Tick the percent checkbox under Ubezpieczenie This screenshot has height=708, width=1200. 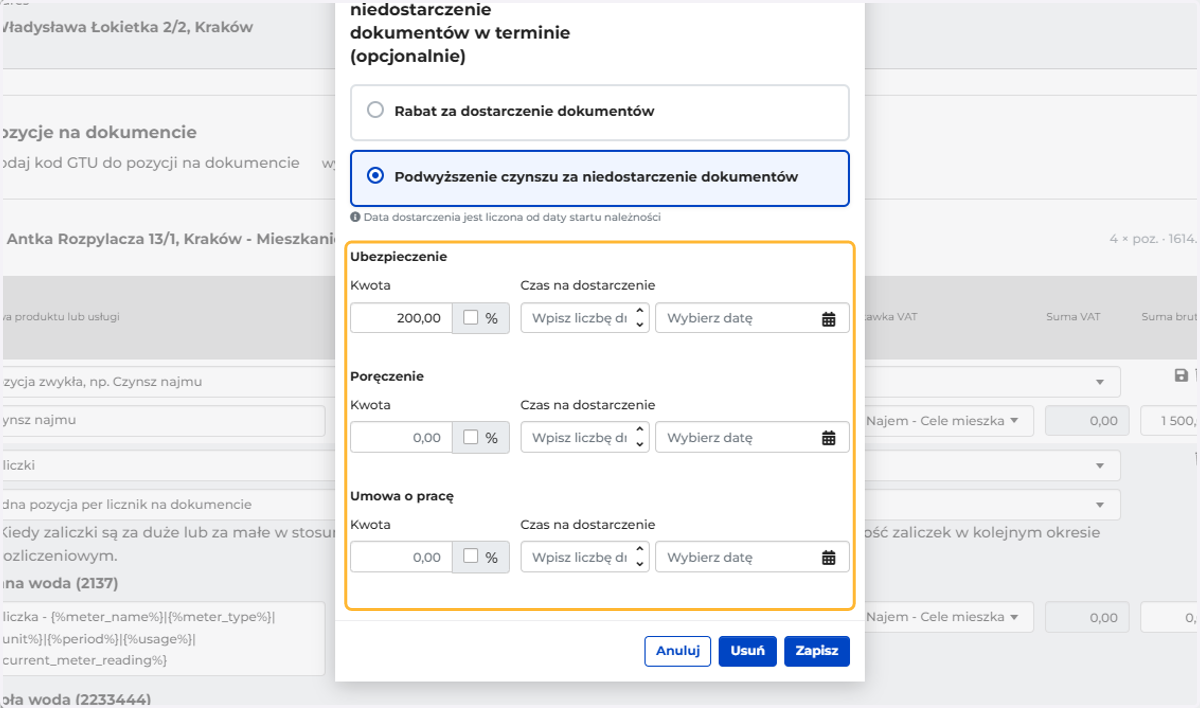click(471, 318)
